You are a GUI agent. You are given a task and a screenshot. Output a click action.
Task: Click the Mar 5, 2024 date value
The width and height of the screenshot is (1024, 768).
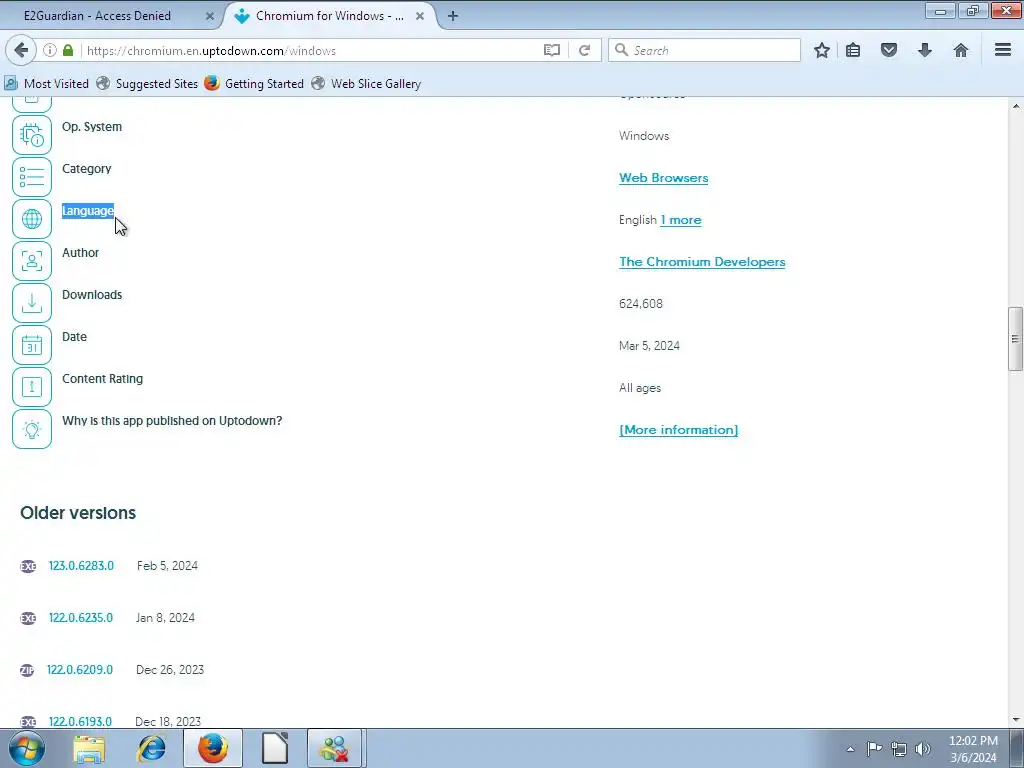pyautogui.click(x=649, y=345)
